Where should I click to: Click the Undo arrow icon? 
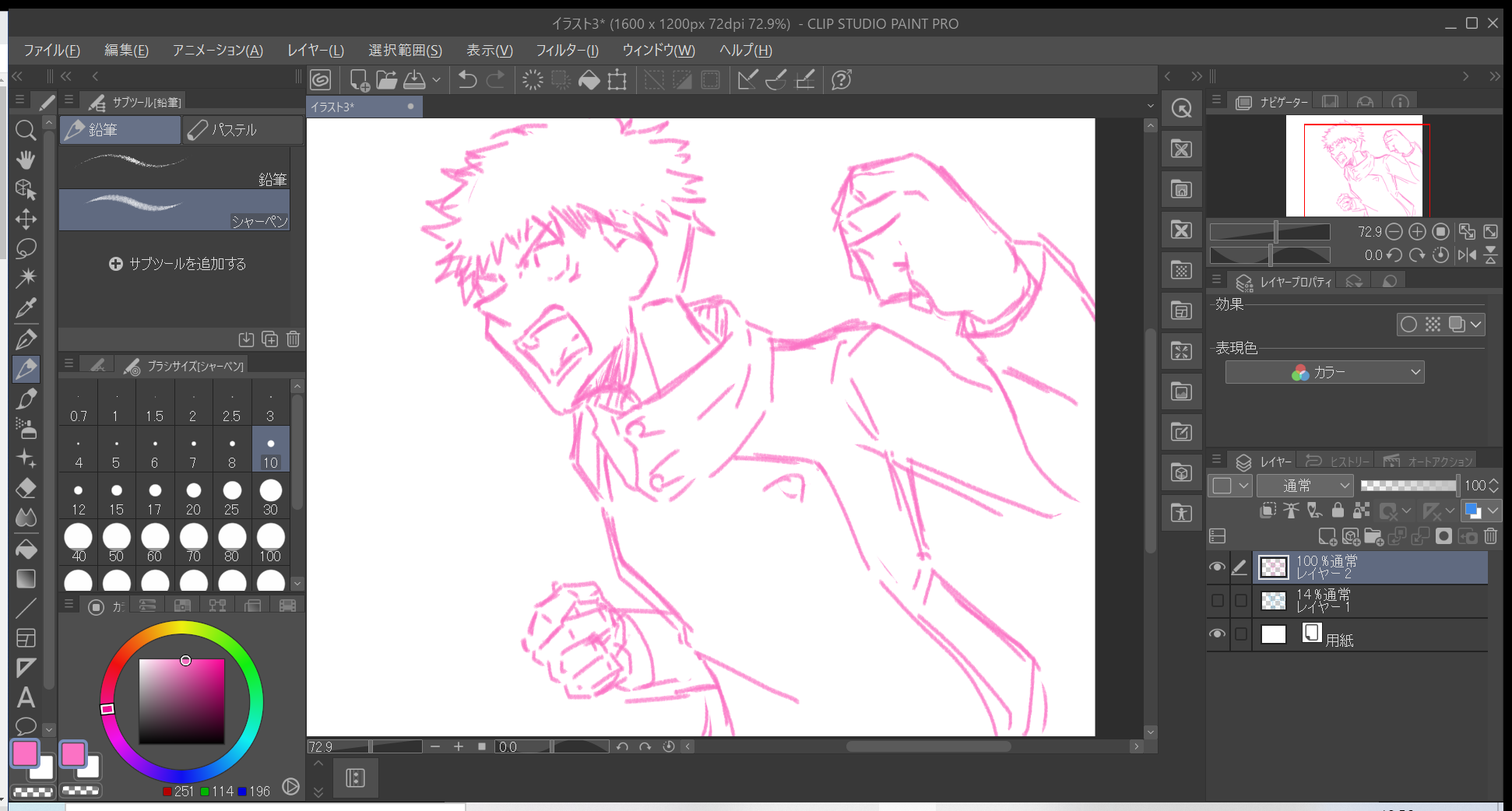coord(467,79)
